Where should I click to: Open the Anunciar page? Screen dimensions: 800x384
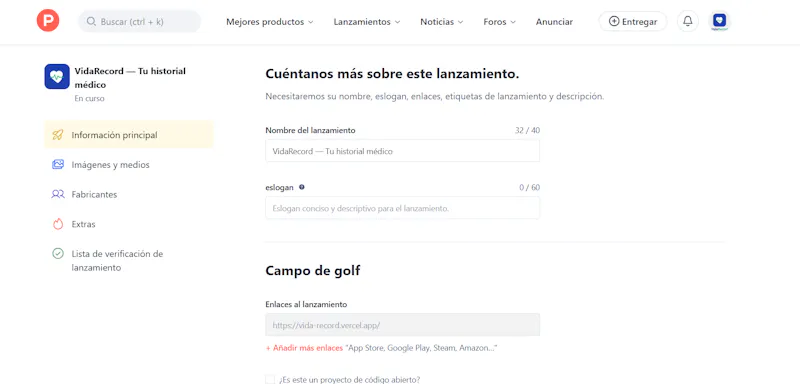554,22
